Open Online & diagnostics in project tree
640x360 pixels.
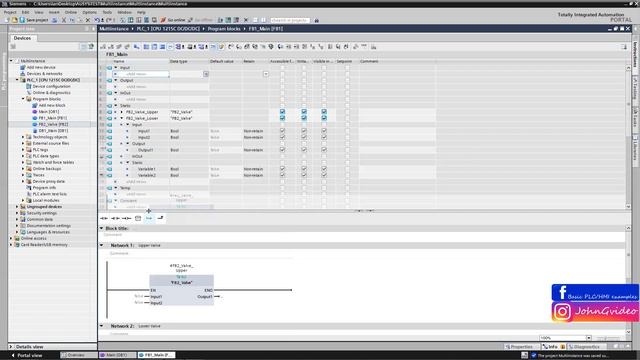point(51,93)
